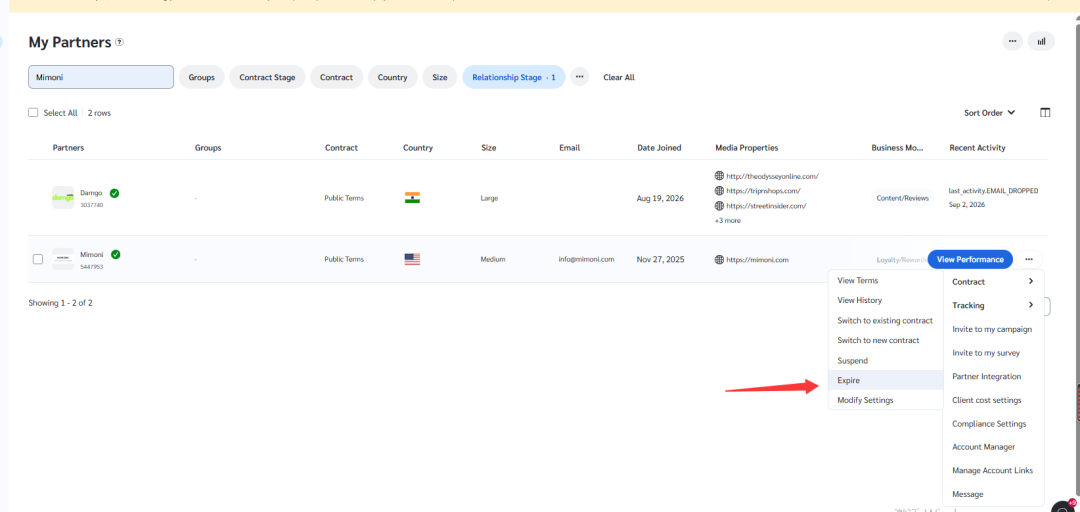The width and height of the screenshot is (1080, 512).
Task: Click globe icon beside mimoni.com
Action: (719, 260)
